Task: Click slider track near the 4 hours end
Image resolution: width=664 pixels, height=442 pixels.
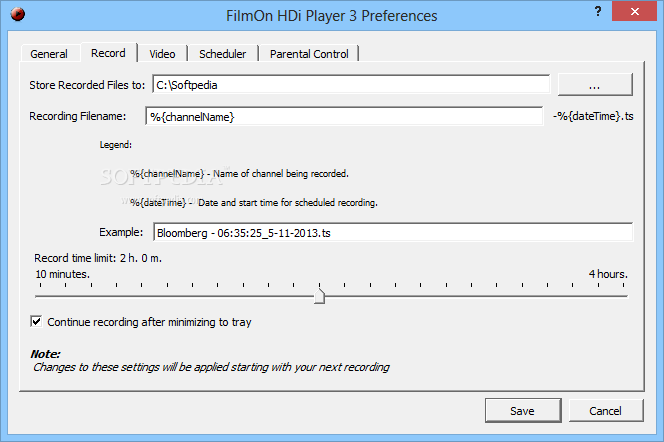Action: (x=612, y=296)
